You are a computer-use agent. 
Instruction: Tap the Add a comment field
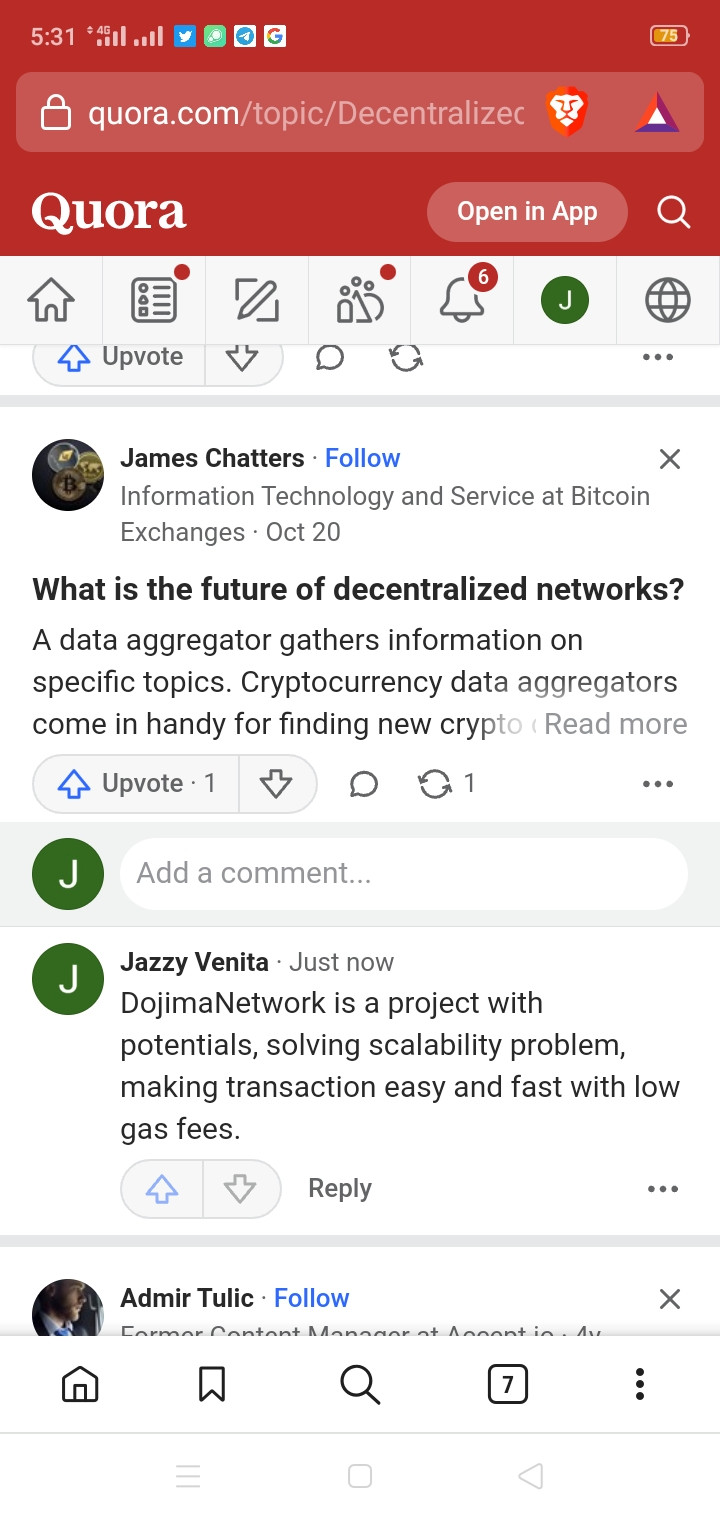[403, 873]
